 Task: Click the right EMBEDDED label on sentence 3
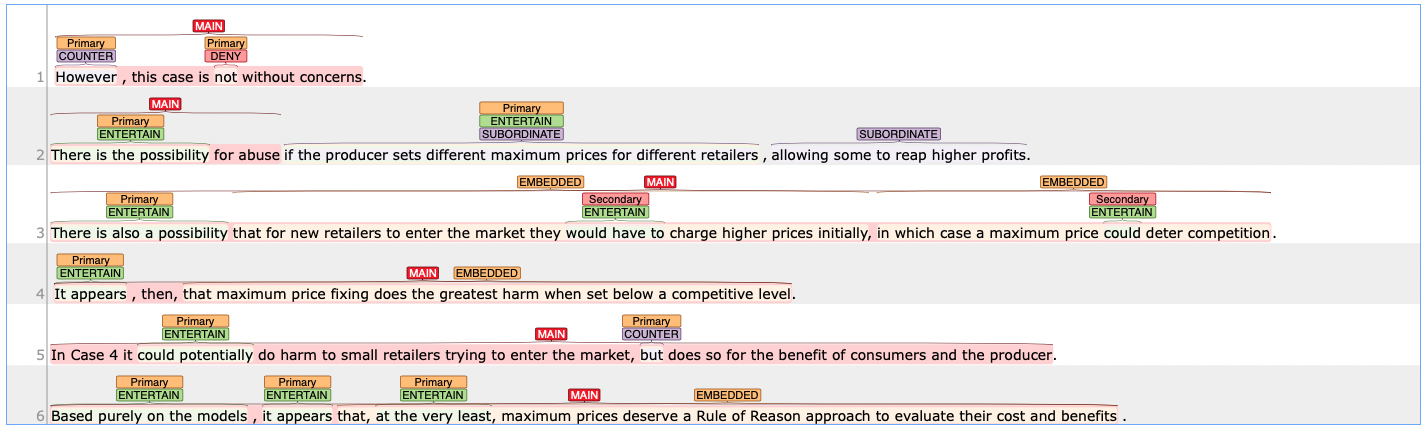[1073, 182]
